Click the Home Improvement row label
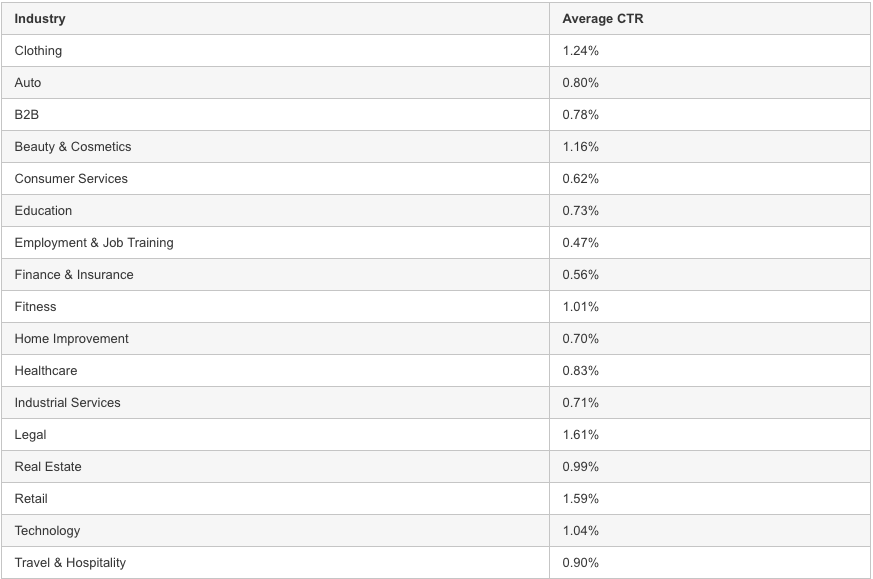Screen dimensions: 873x579 pos(72,339)
